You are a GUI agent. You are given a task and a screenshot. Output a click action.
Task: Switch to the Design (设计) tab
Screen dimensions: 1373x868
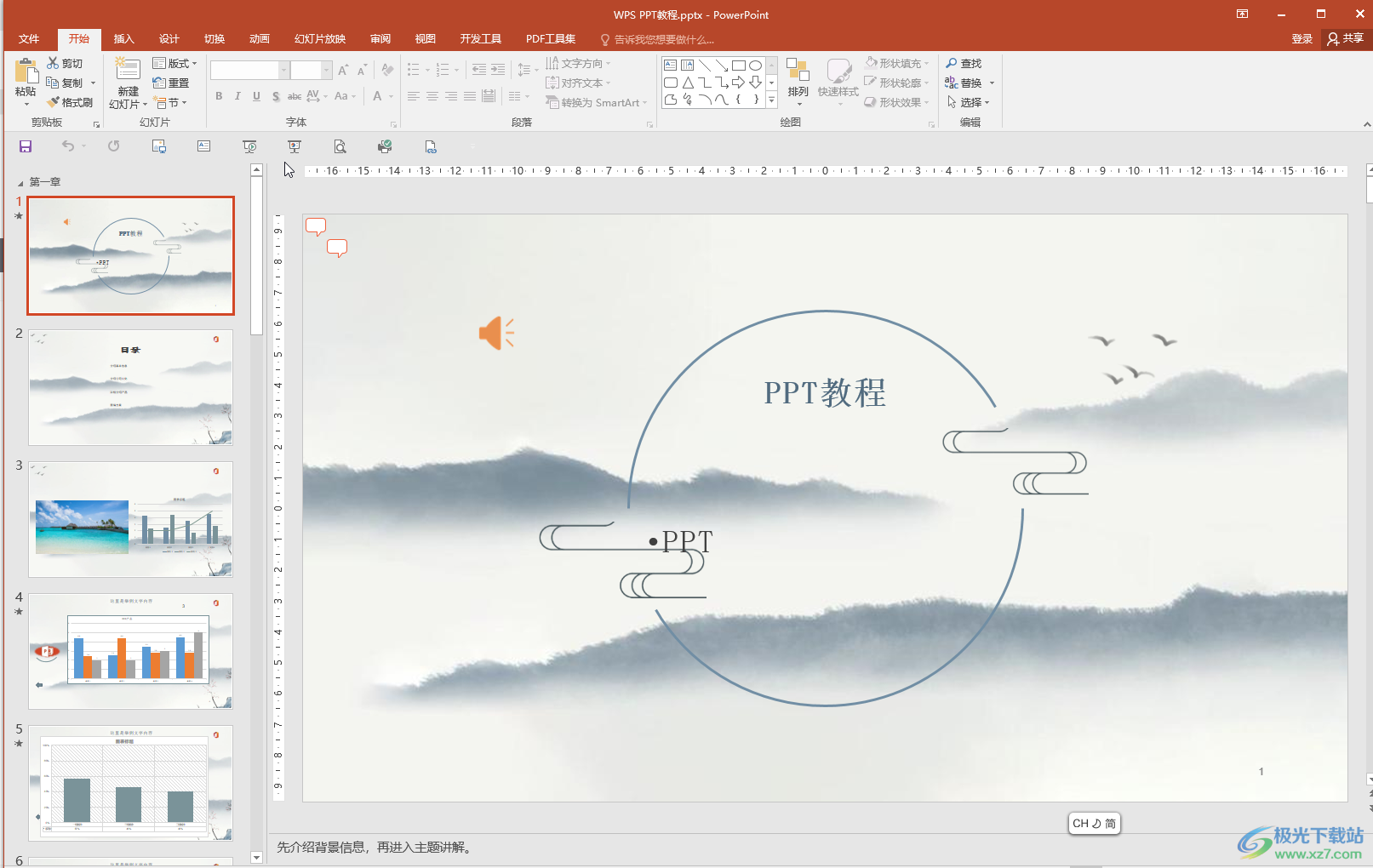coord(169,39)
